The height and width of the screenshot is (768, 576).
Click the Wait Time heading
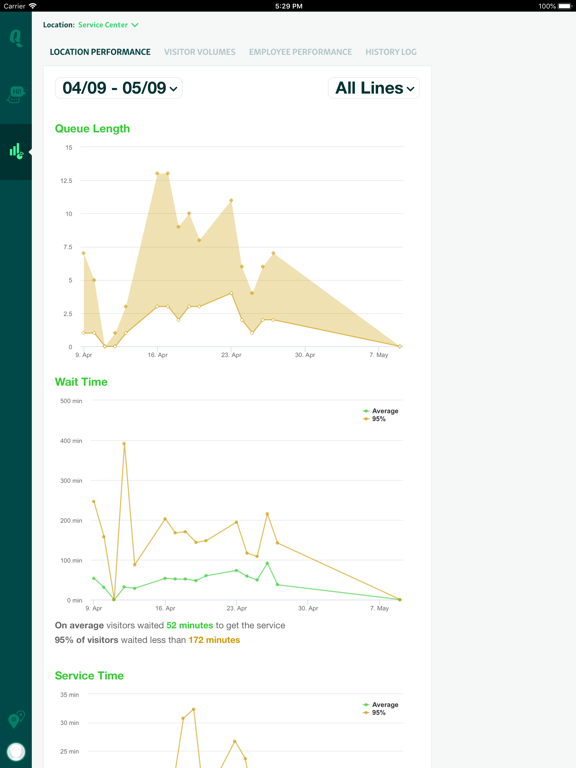pyautogui.click(x=81, y=382)
